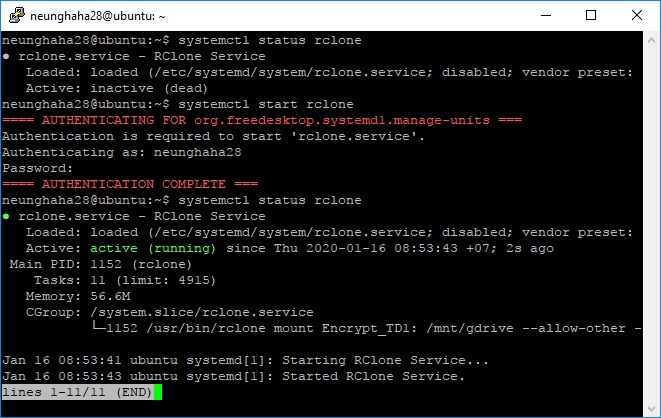Click the window title text neunghaha28@ubuntu
This screenshot has height=418, width=661.
point(98,16)
